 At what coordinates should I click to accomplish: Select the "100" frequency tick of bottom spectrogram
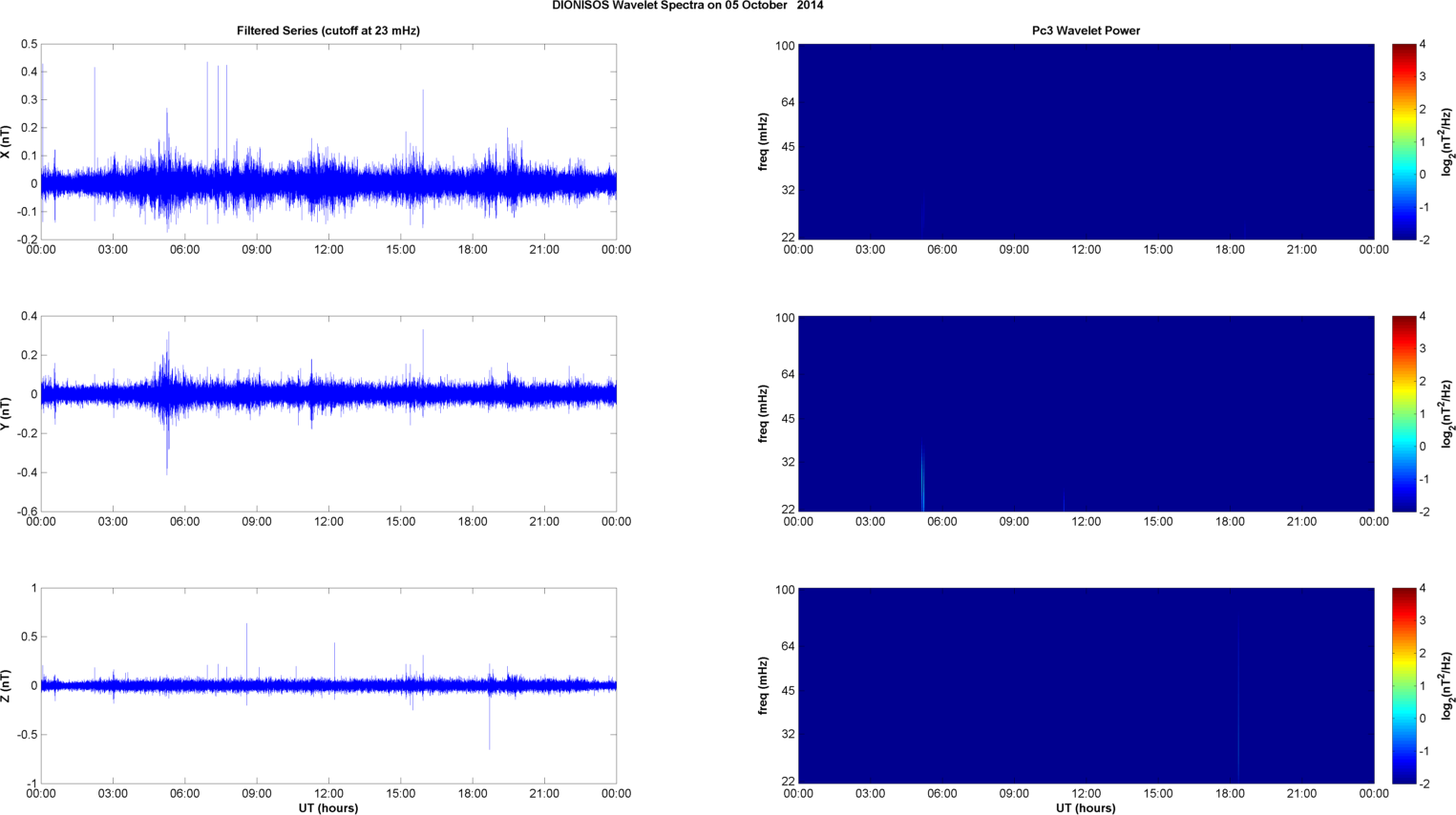pyautogui.click(x=785, y=590)
